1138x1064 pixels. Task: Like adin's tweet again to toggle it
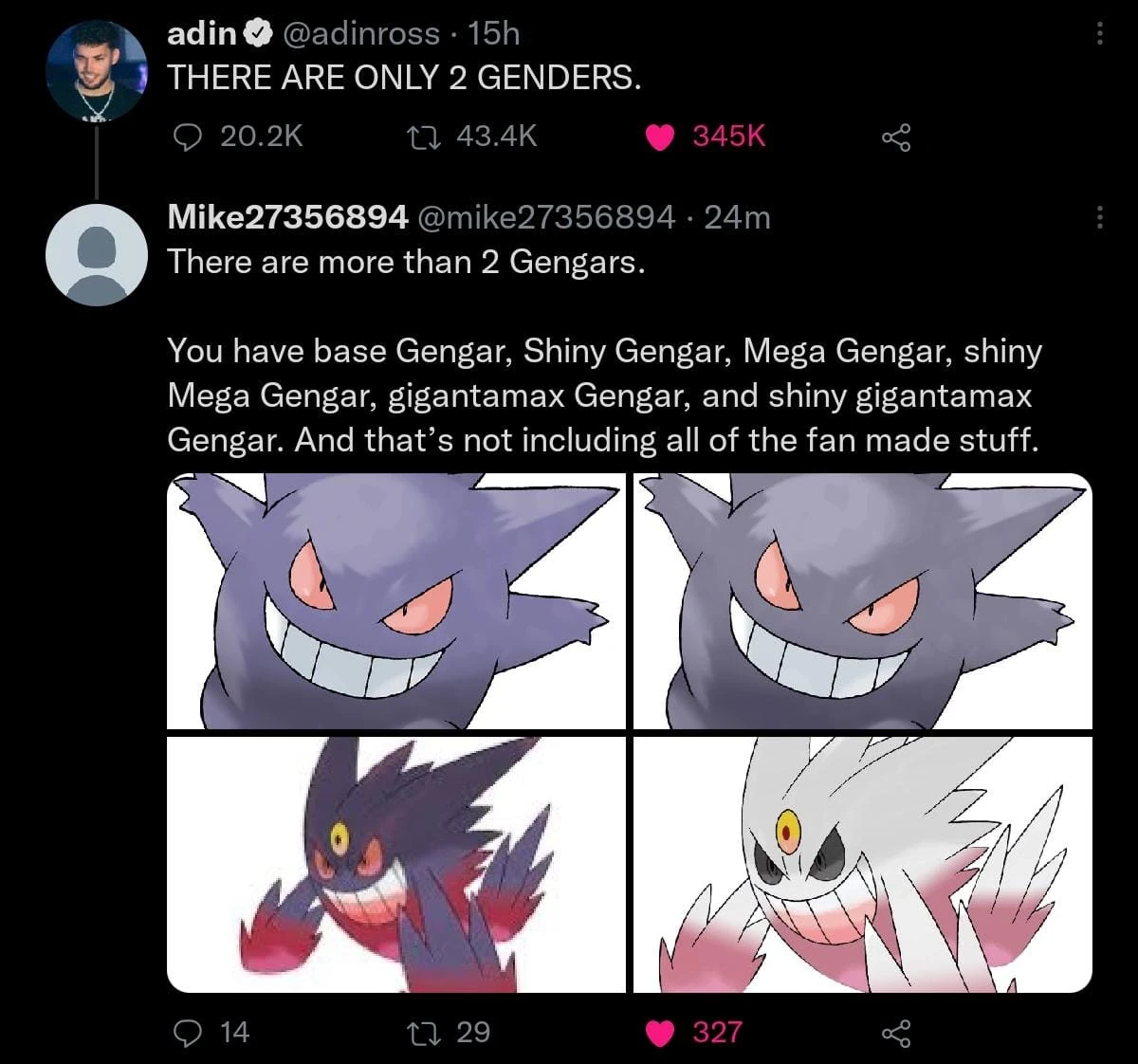661,138
